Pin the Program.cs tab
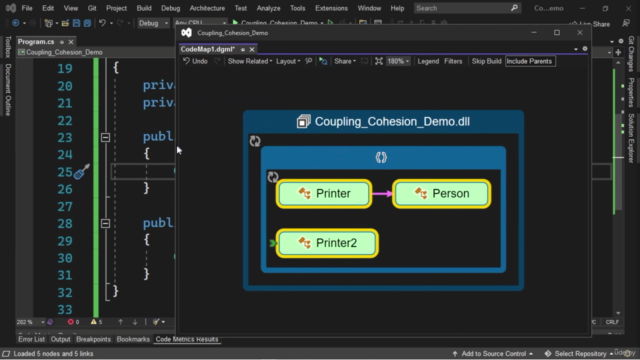The image size is (640, 360). (62, 42)
